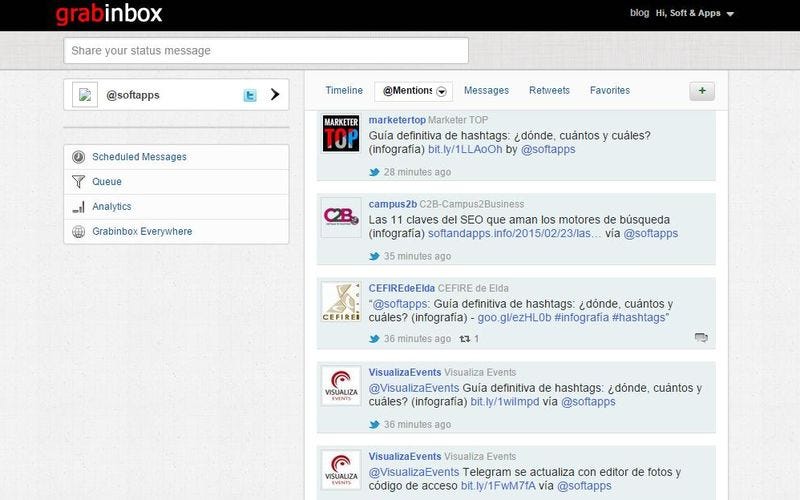Click the Queue funnel icon
This screenshot has width=800, height=500.
pos(79,182)
